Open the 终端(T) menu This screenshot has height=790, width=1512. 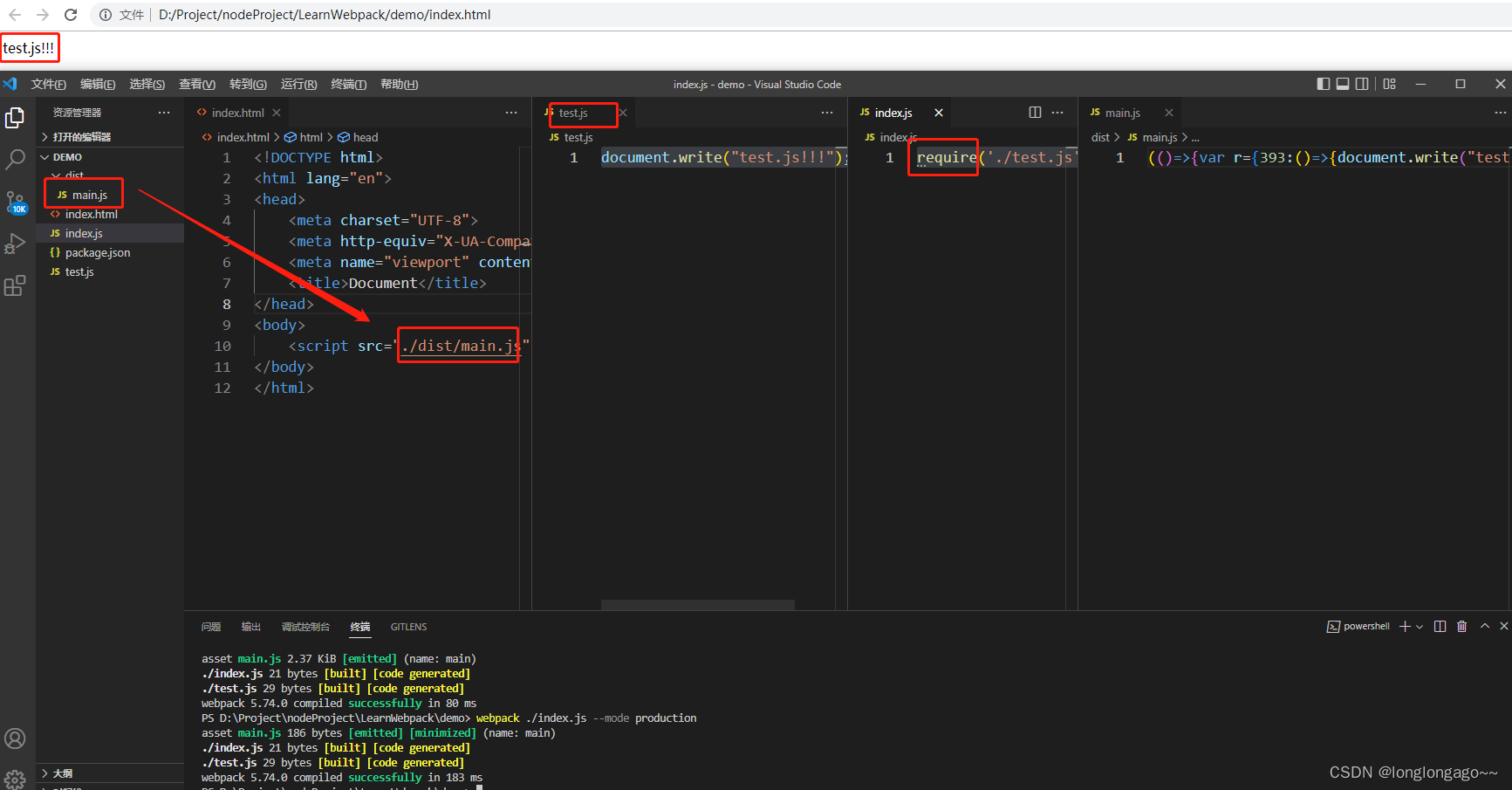click(349, 84)
